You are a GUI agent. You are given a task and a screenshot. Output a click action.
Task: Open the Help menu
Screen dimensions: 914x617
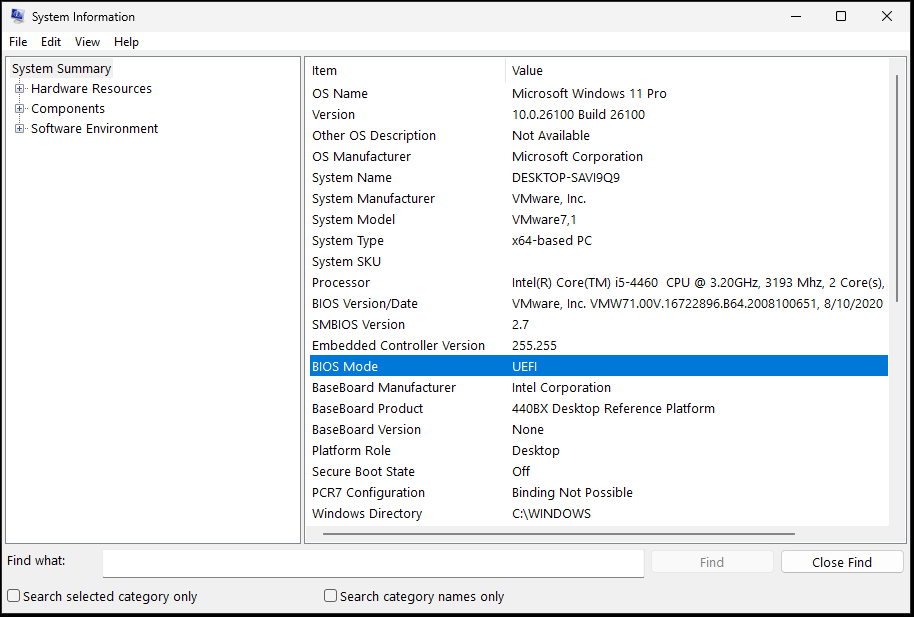(126, 41)
